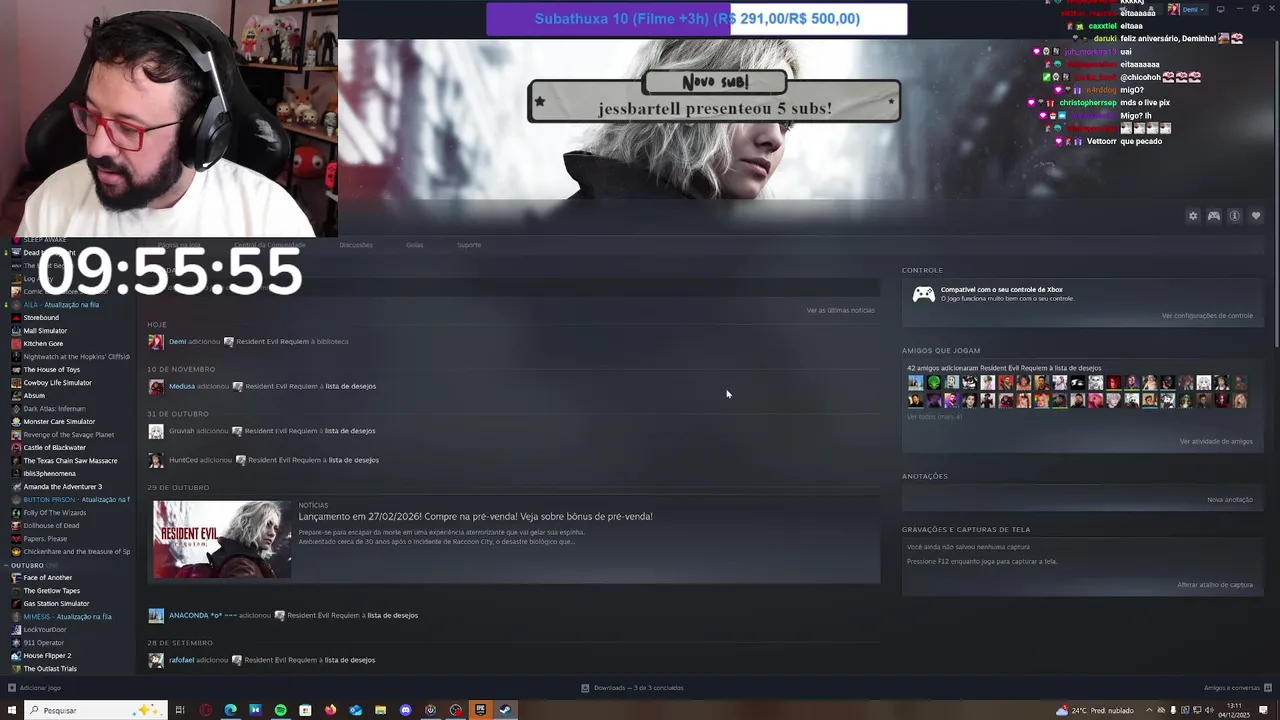Click the Pesquisar taskbar search box
Image resolution: width=1280 pixels, height=720 pixels.
[x=95, y=710]
